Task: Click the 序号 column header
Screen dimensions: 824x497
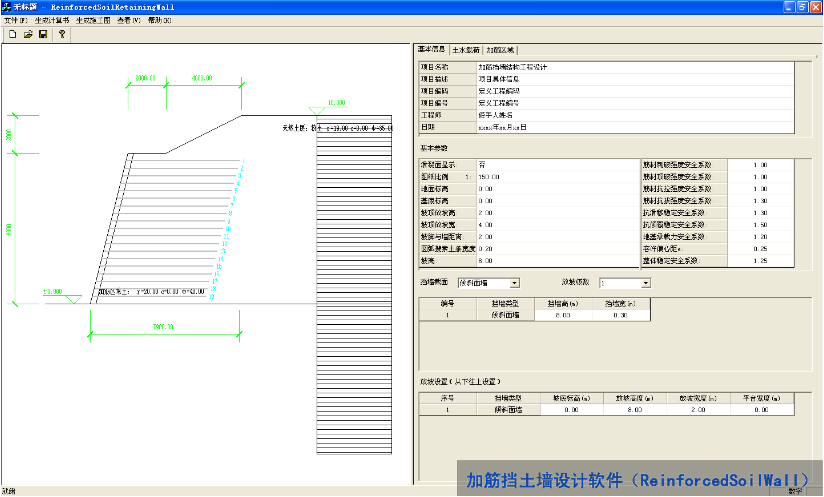Action: tap(448, 398)
